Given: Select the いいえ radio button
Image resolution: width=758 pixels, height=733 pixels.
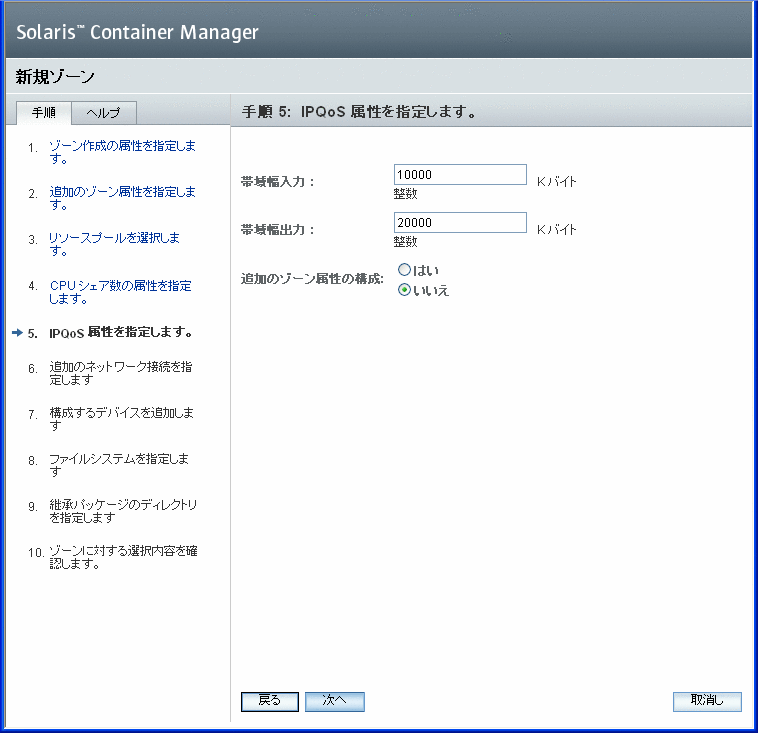Looking at the screenshot, I should point(404,290).
